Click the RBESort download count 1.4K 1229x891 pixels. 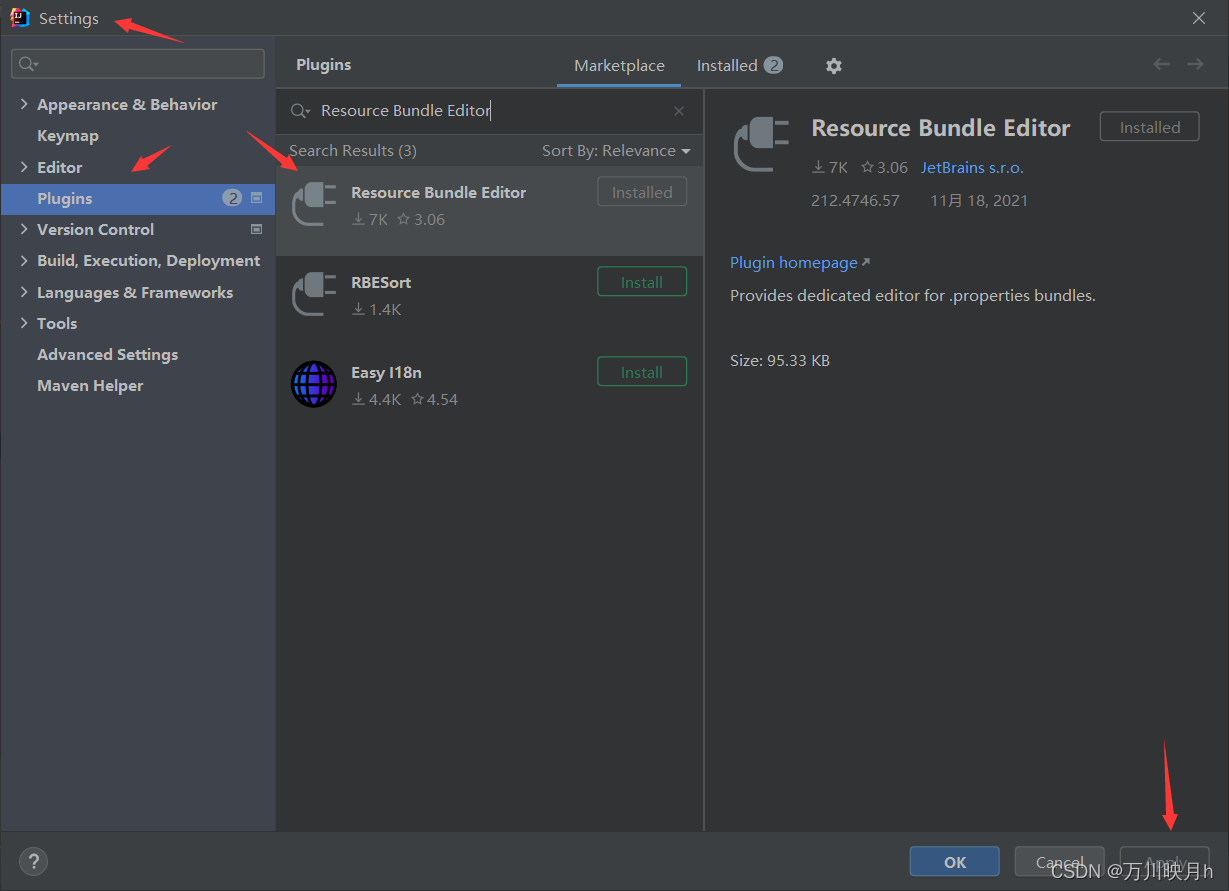point(376,309)
